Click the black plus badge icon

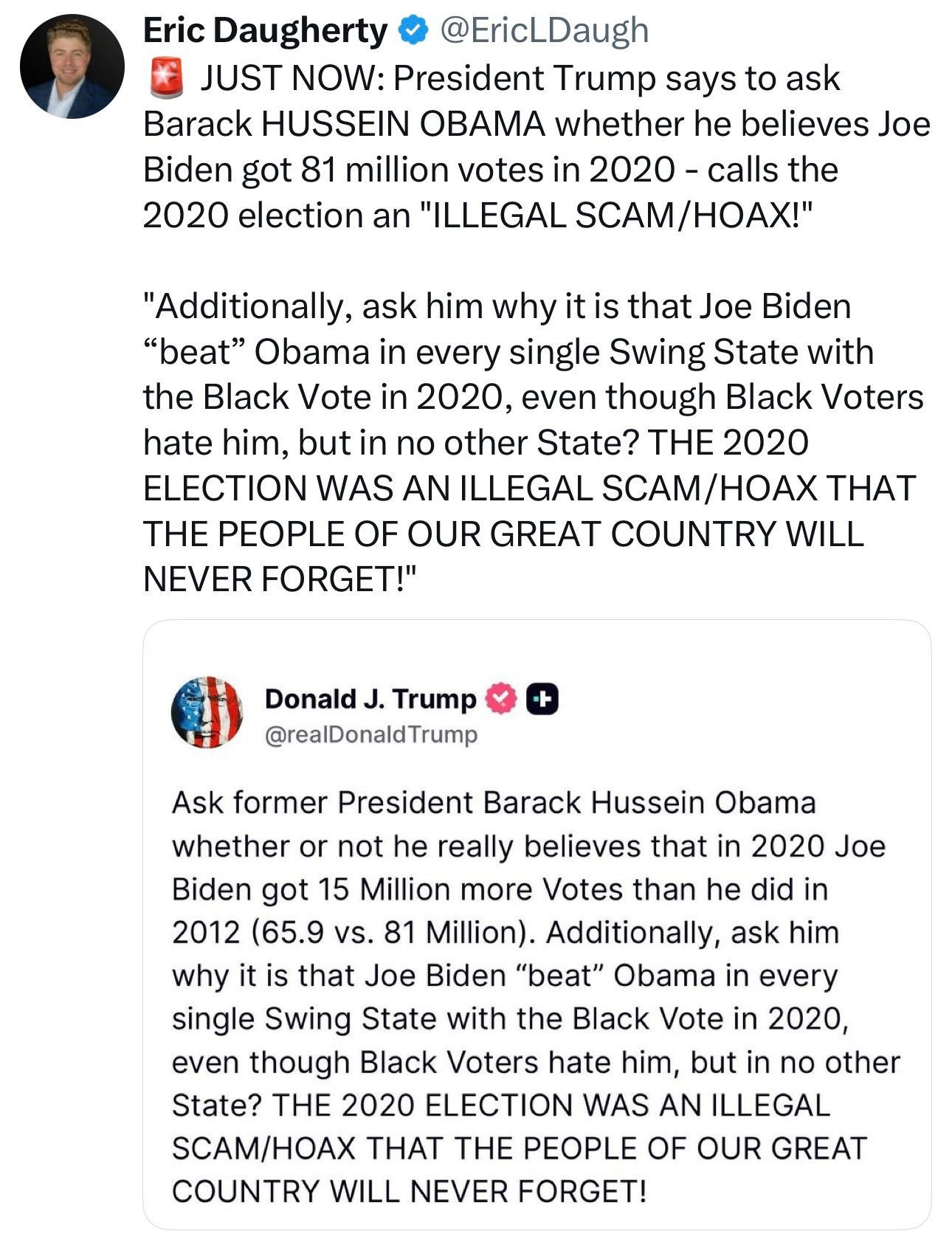pyautogui.click(x=542, y=700)
